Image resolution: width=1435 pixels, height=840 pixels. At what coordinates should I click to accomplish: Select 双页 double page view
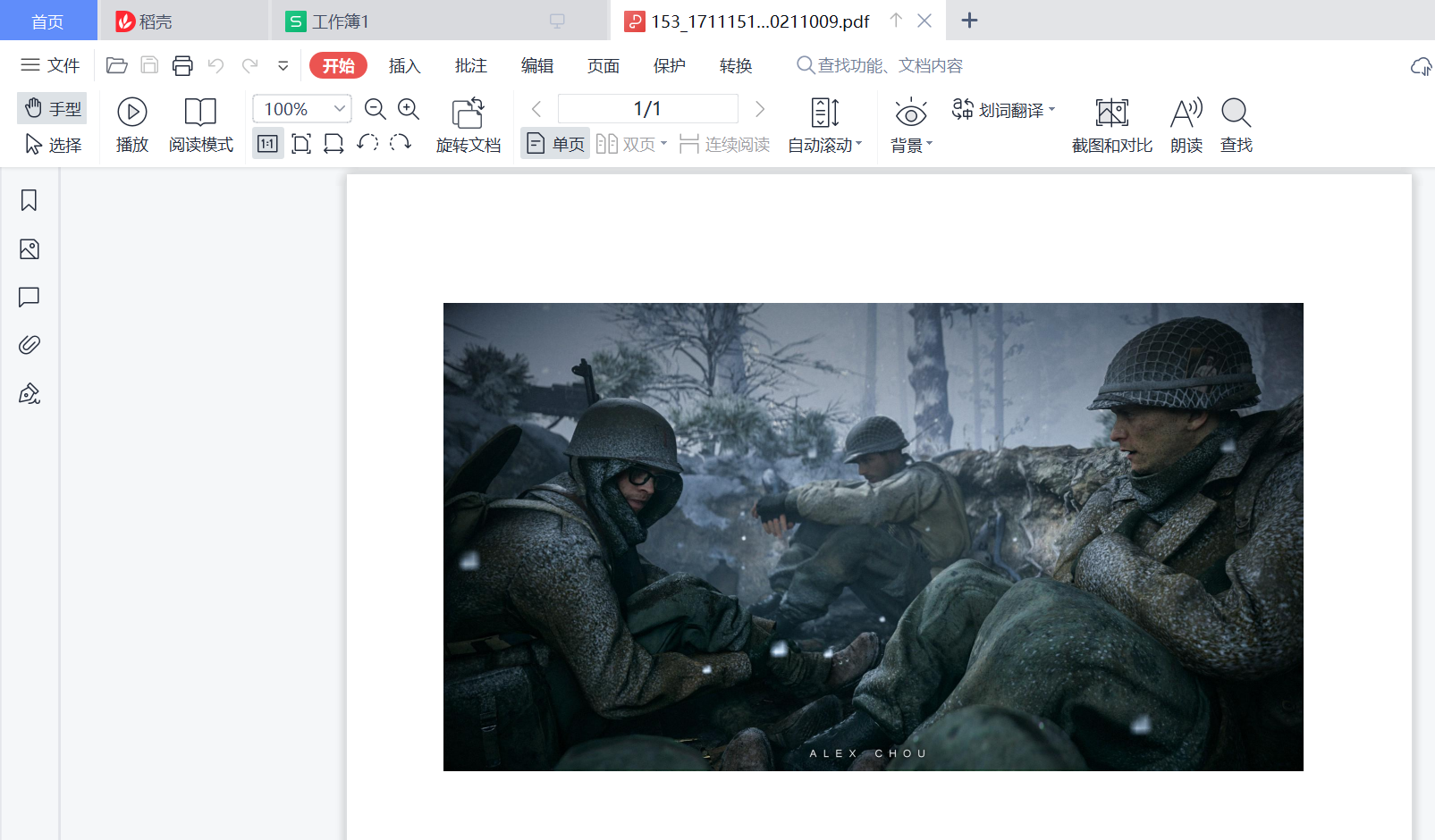tap(626, 144)
